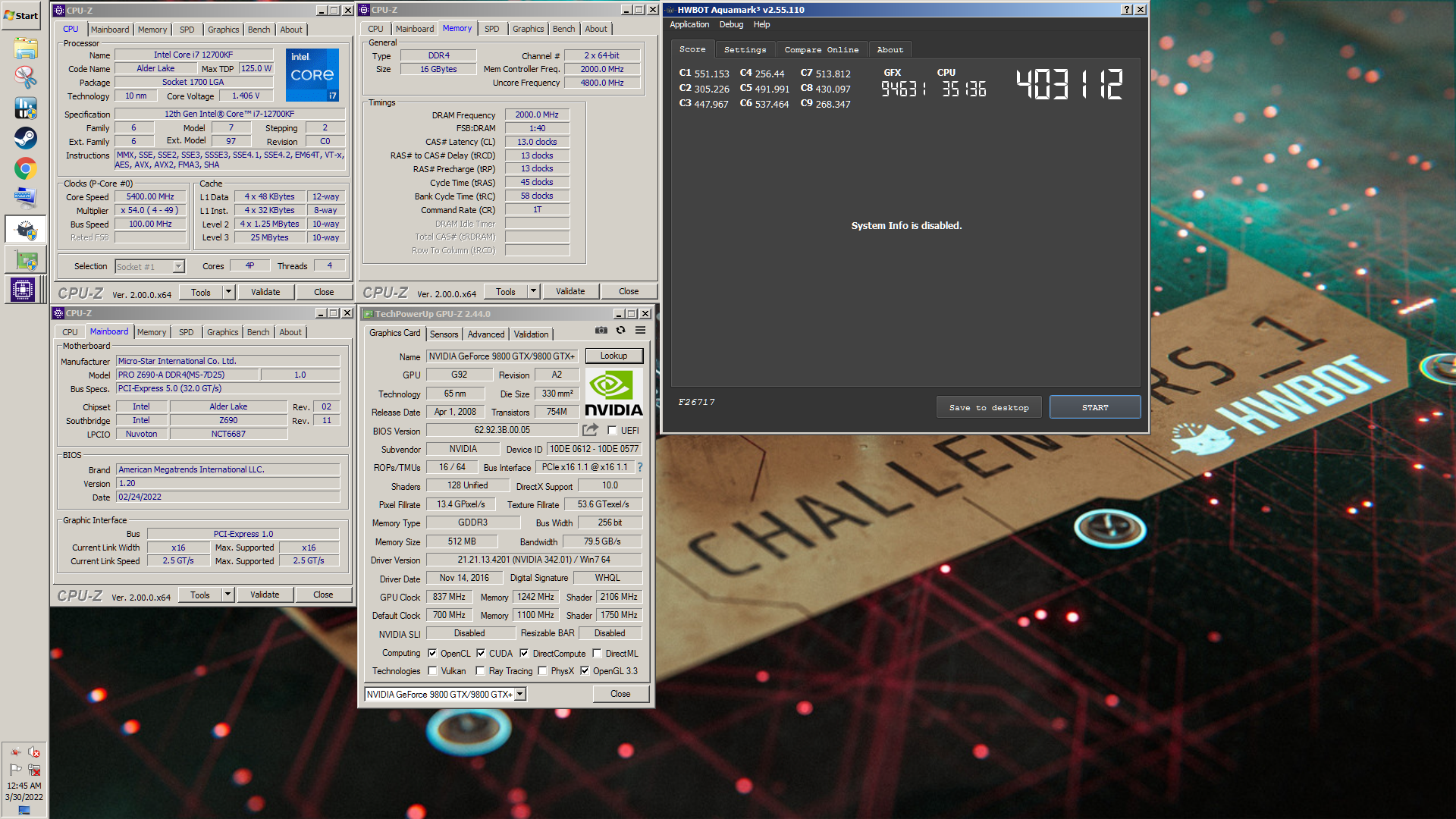1456x819 pixels.
Task: Click the disconnected network tray icon
Action: (34, 769)
